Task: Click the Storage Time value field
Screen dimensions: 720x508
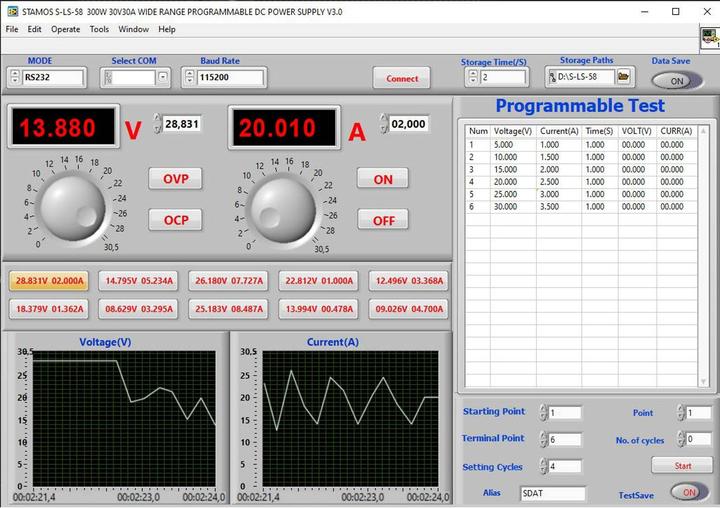Action: click(503, 77)
